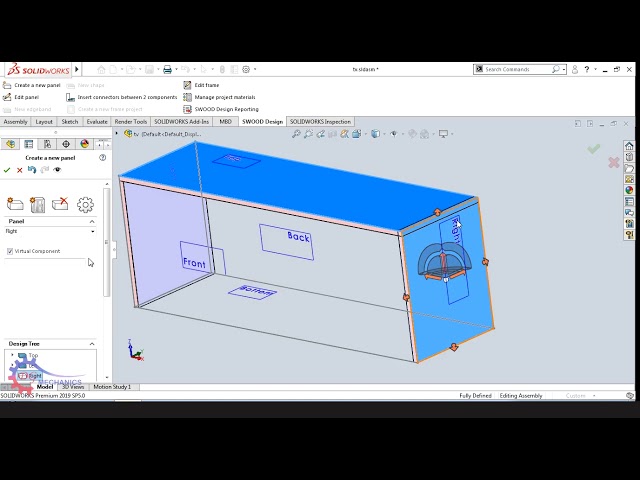Switch to Model bottom tab
This screenshot has width=640, height=480.
[44, 387]
